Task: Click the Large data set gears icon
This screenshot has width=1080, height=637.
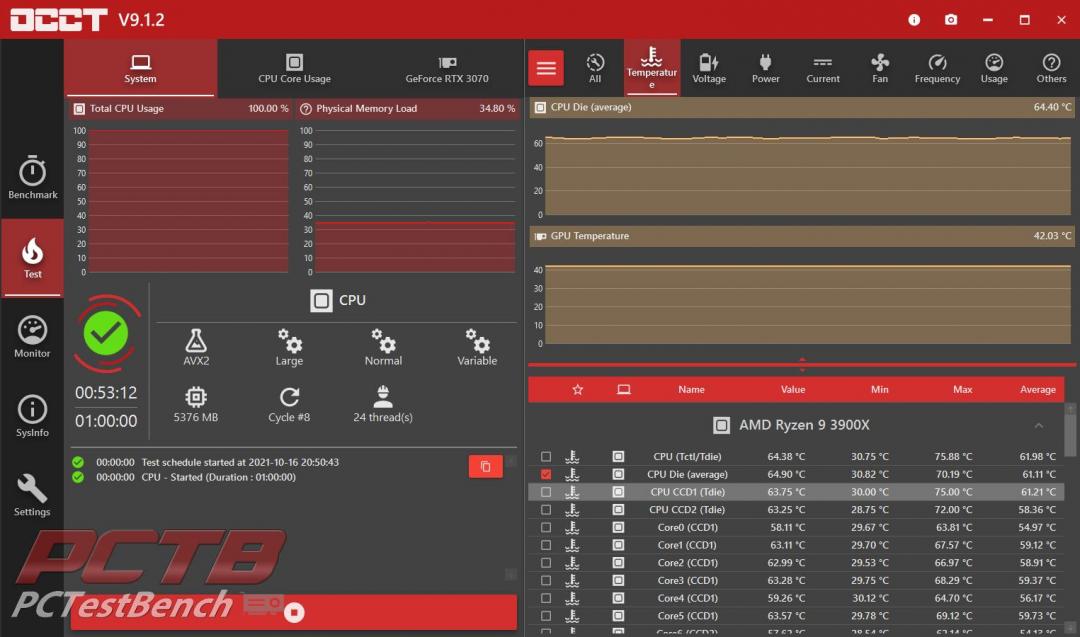Action: tap(289, 340)
